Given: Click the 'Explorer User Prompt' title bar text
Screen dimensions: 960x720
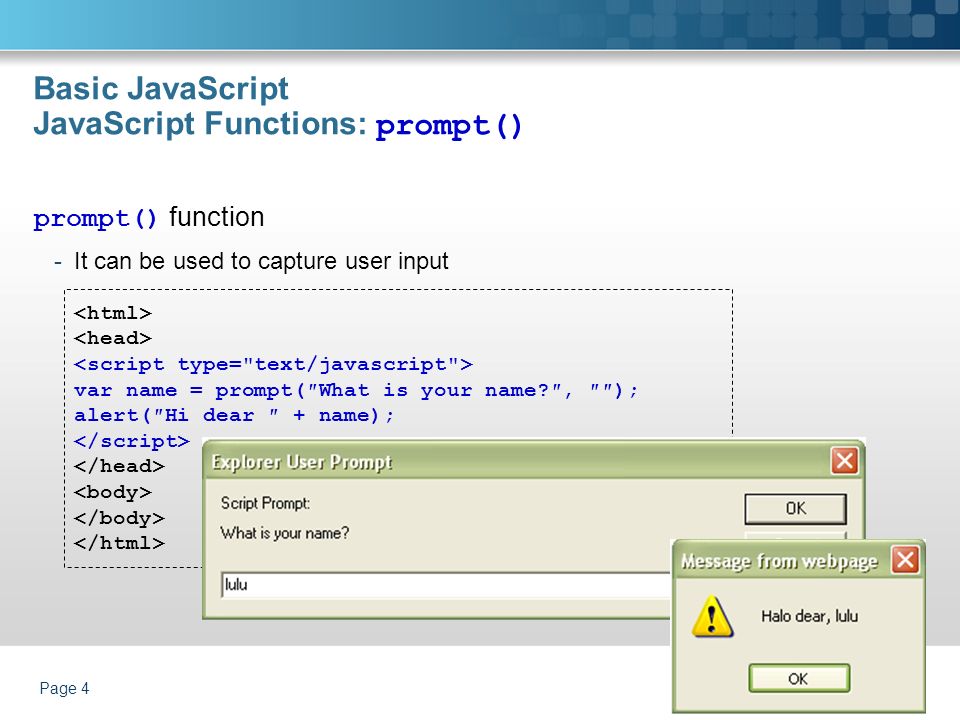Looking at the screenshot, I should (302, 462).
